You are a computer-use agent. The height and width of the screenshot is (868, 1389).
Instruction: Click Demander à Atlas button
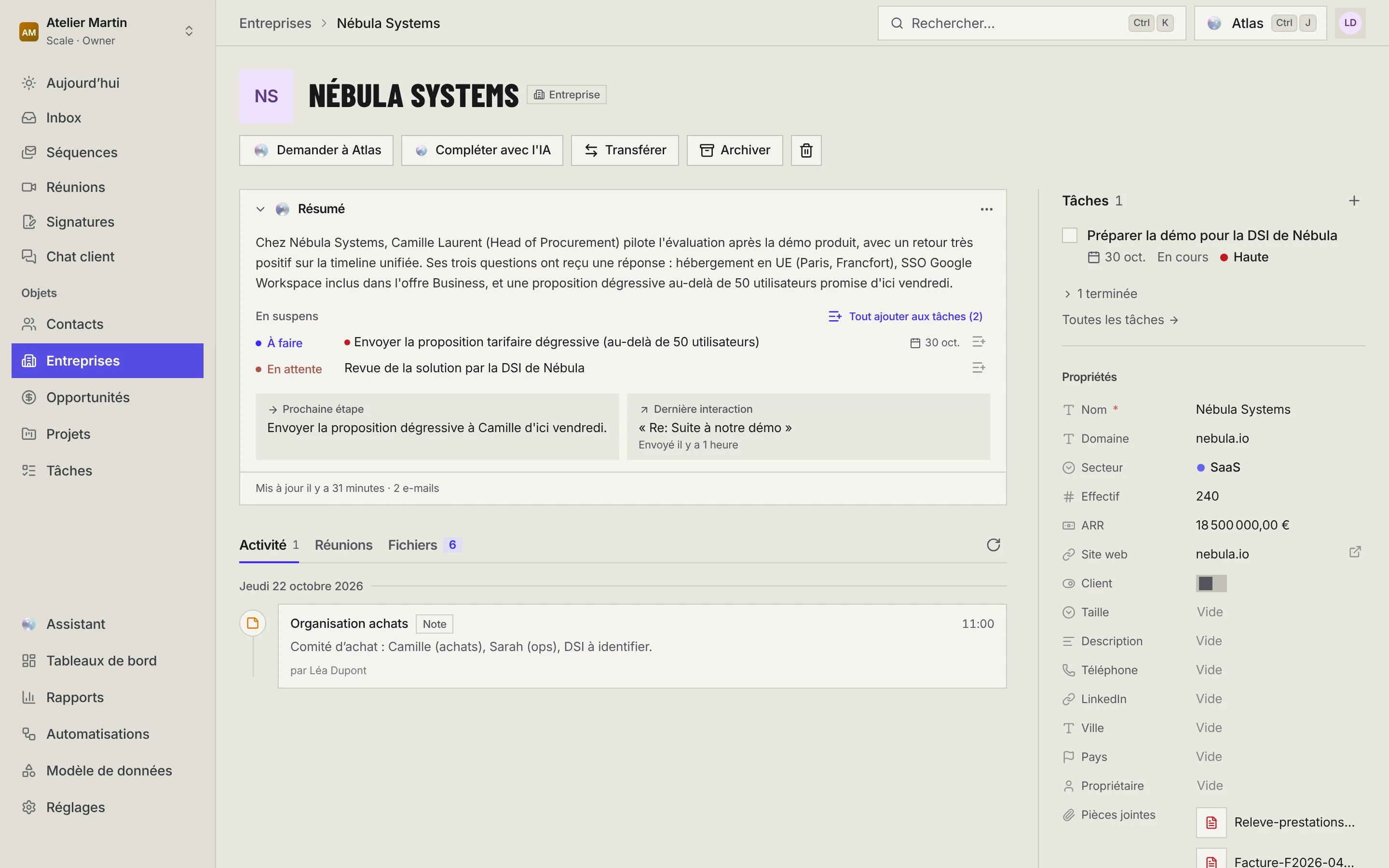(316, 150)
